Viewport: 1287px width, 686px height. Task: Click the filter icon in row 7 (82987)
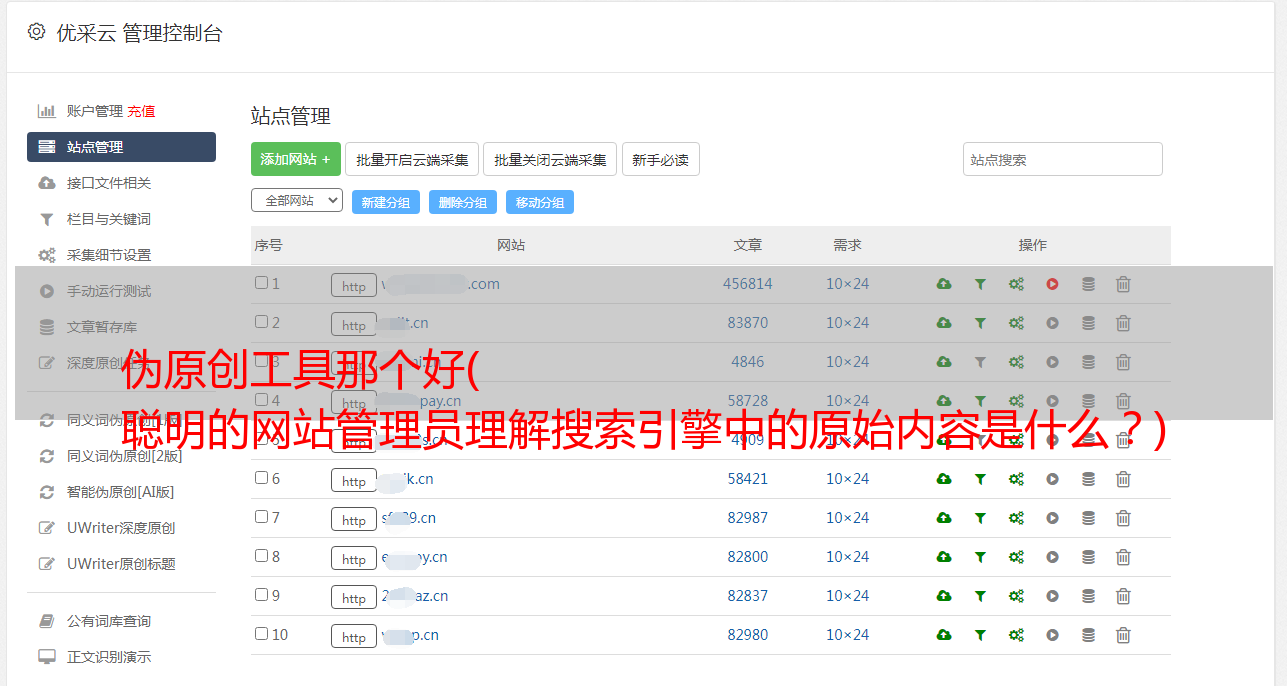(980, 518)
